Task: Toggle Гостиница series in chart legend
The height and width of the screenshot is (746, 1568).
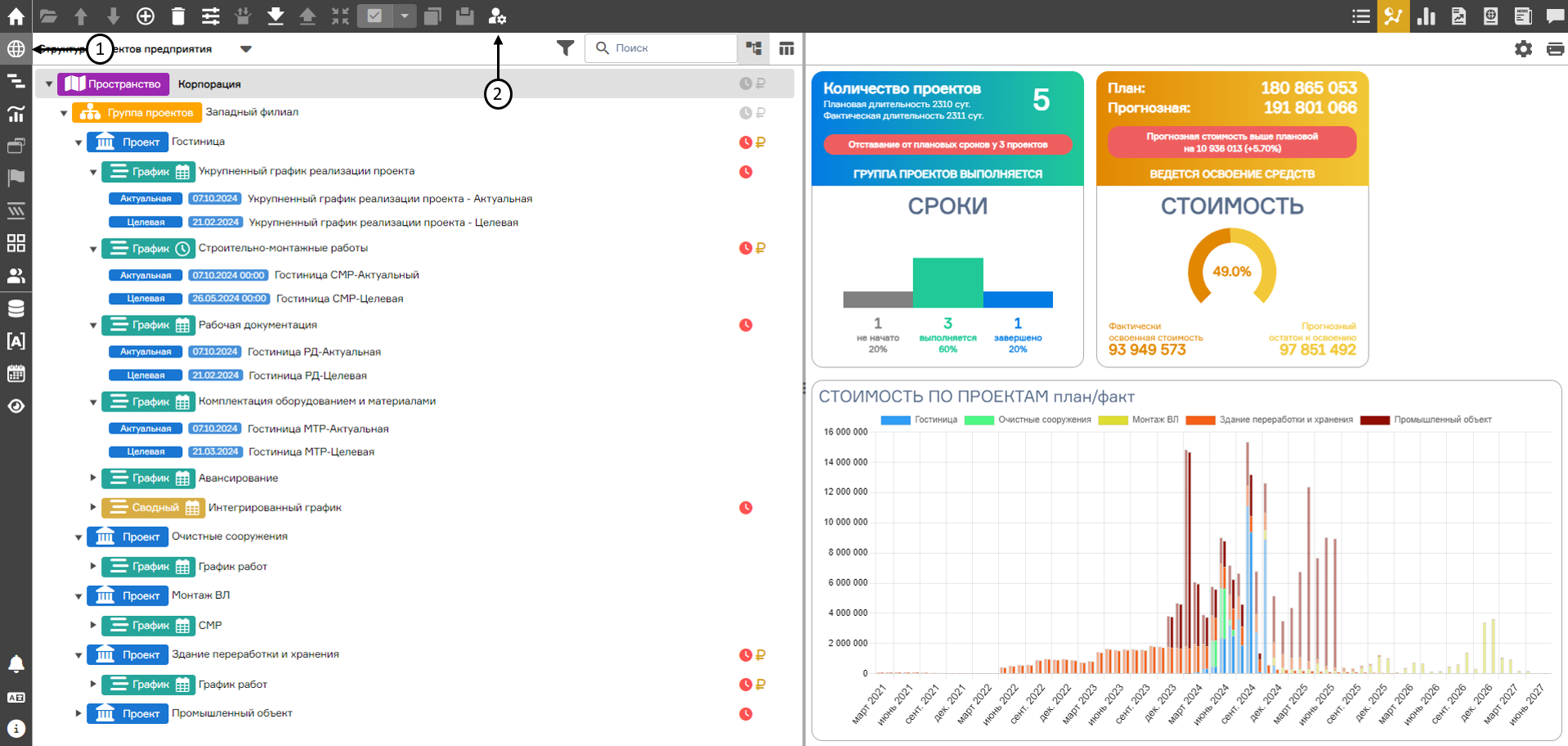Action: click(919, 420)
